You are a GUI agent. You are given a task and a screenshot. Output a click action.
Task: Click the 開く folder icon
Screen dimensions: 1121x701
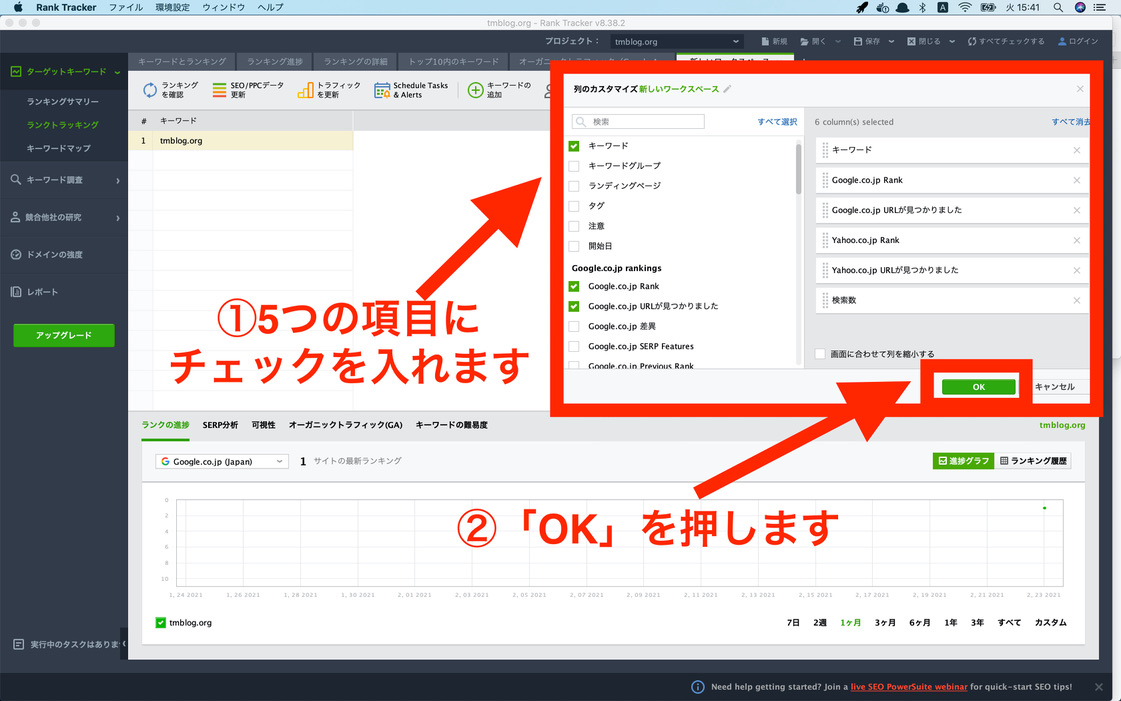(x=804, y=41)
